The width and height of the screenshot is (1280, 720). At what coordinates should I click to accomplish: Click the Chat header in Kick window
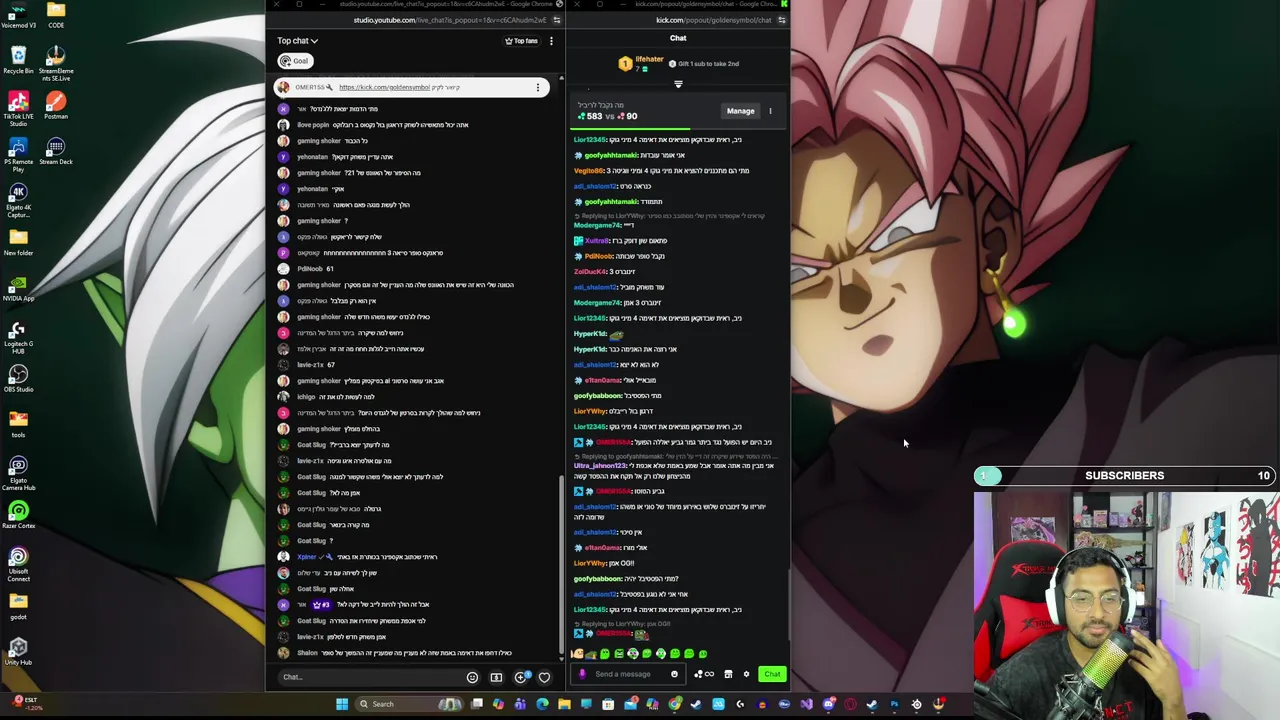678,38
